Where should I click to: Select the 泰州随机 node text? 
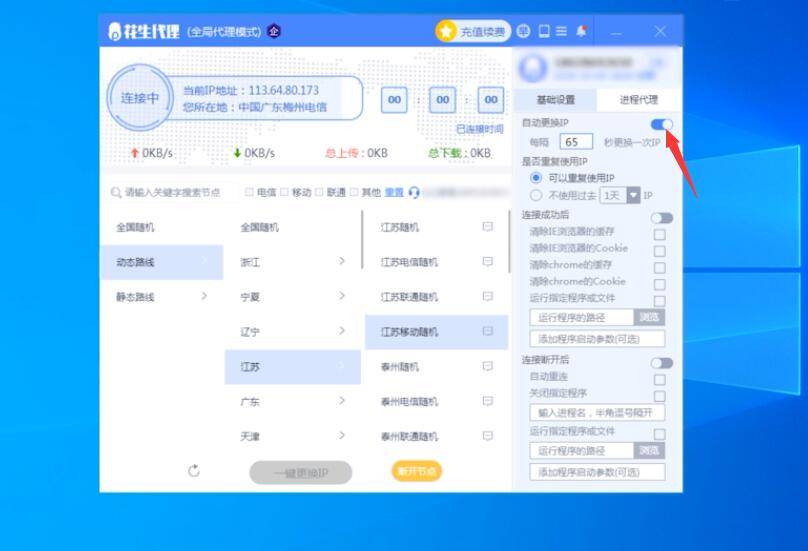pyautogui.click(x=399, y=367)
